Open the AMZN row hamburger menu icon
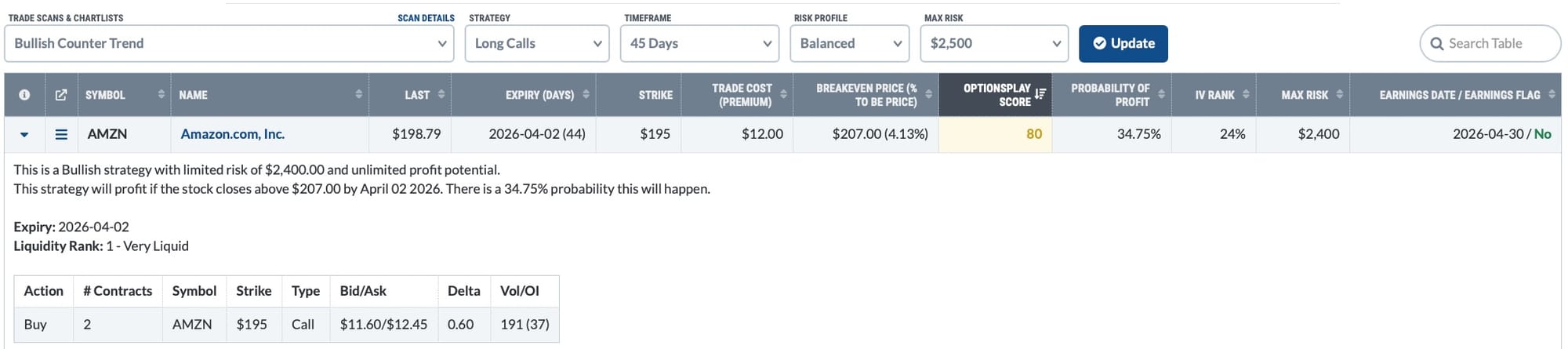 point(61,134)
